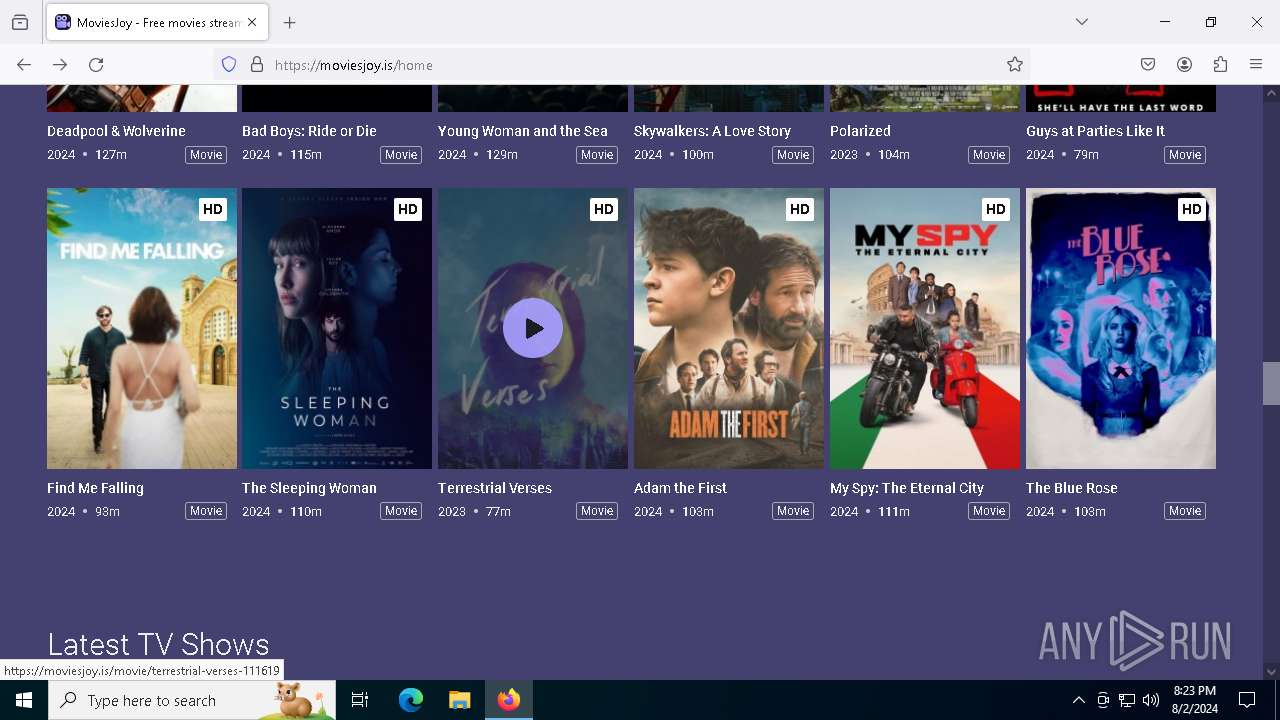The image size is (1280, 720).
Task: Click the Latest TV Shows heading
Action: (158, 644)
